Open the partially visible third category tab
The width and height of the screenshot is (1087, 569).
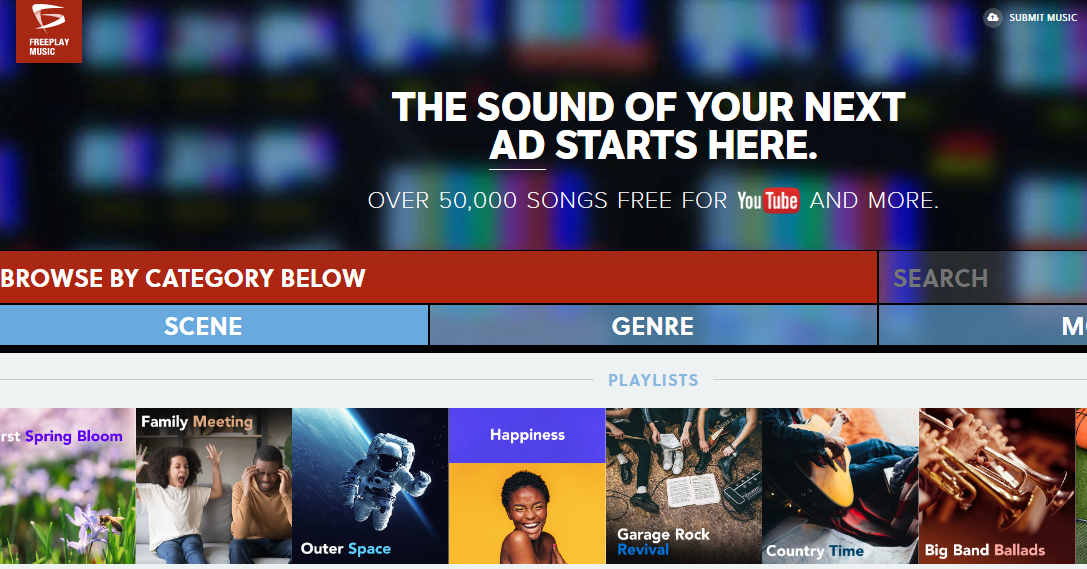point(983,326)
